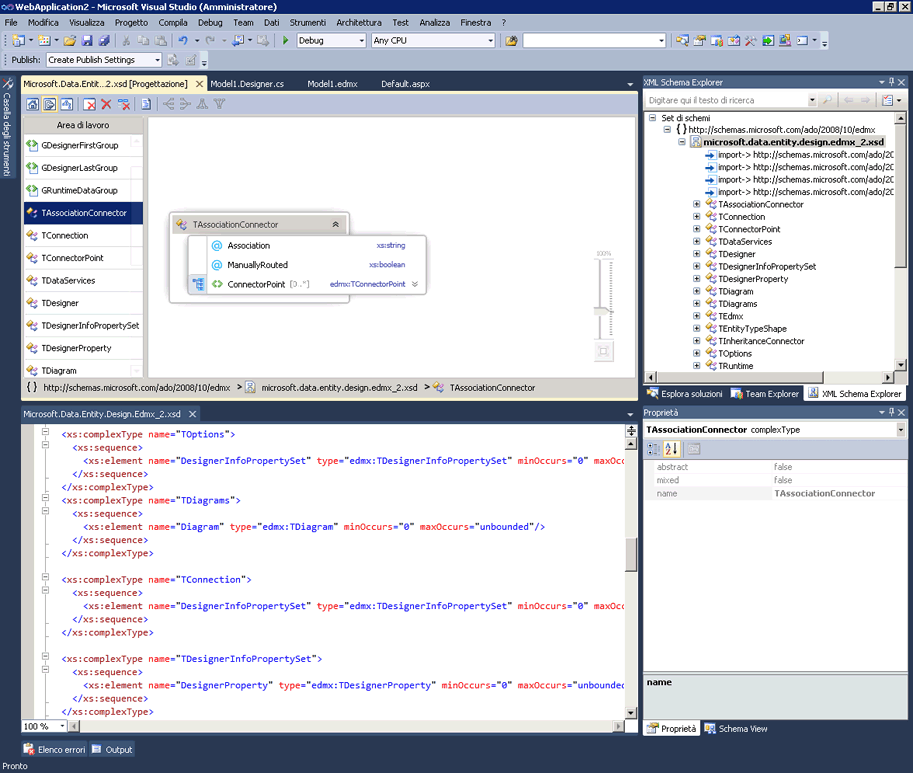Click the Clear Workspace icon
Image resolution: width=913 pixels, height=773 pixels.
[89, 104]
